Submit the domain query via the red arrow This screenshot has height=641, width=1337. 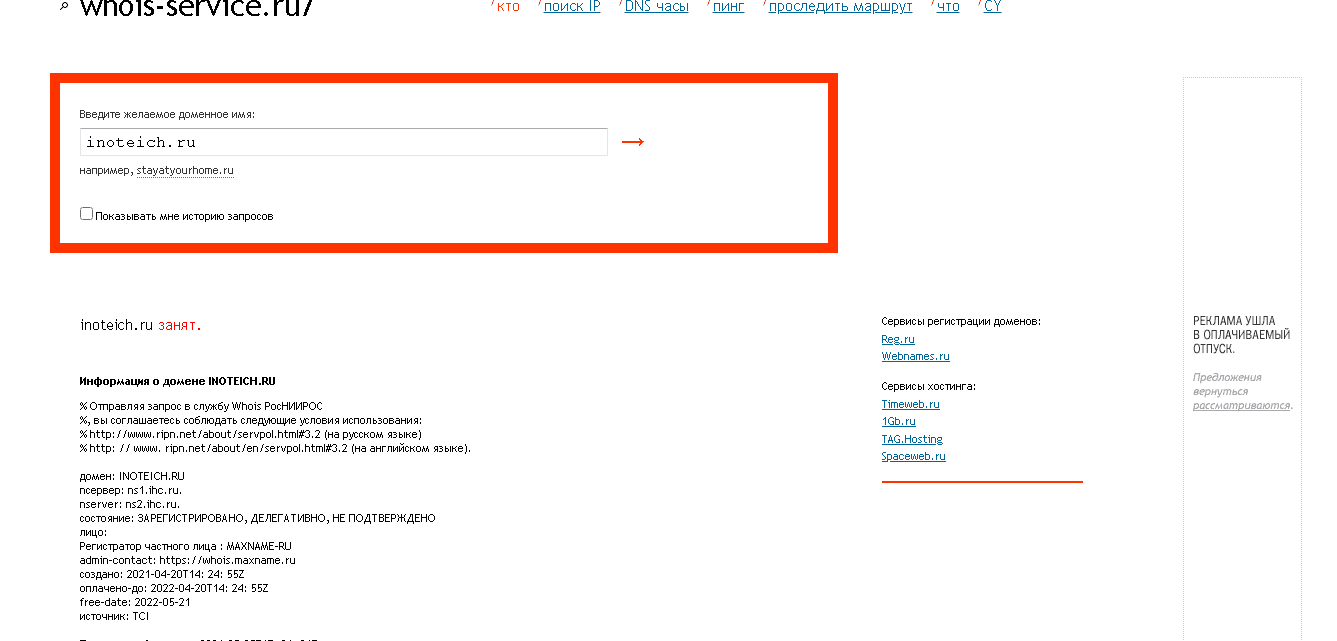(x=632, y=142)
